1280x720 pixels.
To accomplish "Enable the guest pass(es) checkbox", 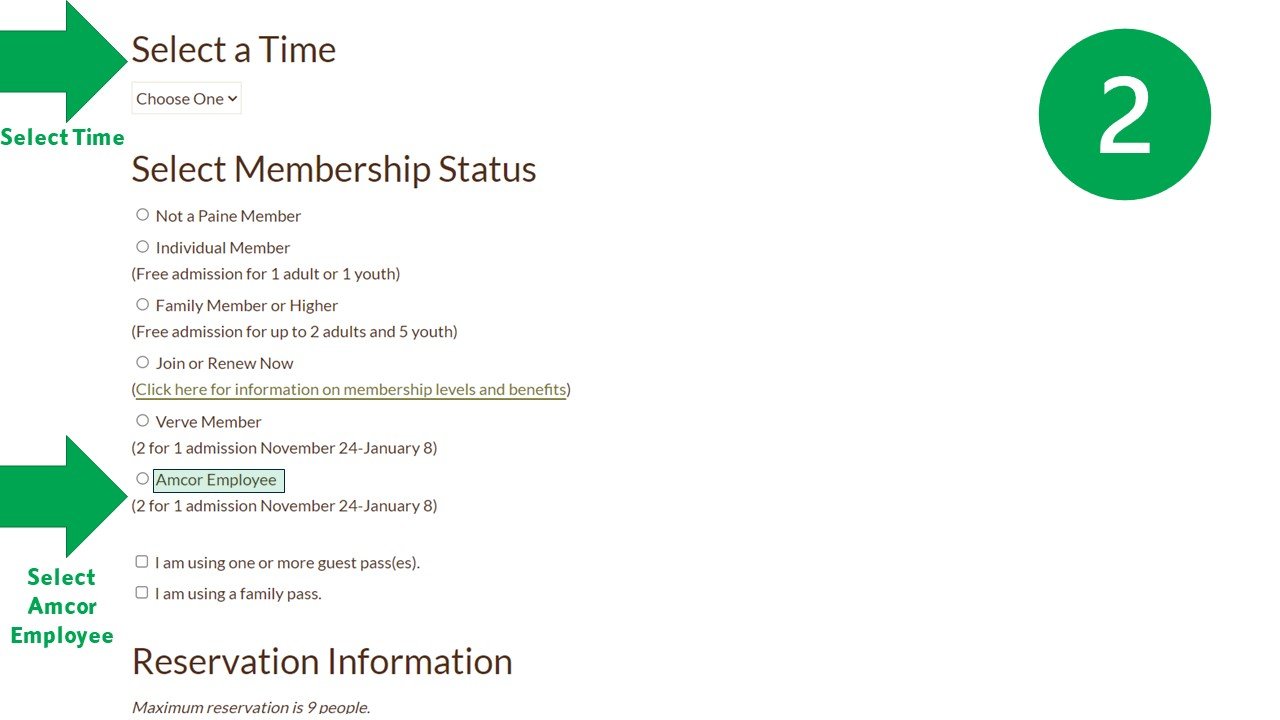I will click(142, 562).
